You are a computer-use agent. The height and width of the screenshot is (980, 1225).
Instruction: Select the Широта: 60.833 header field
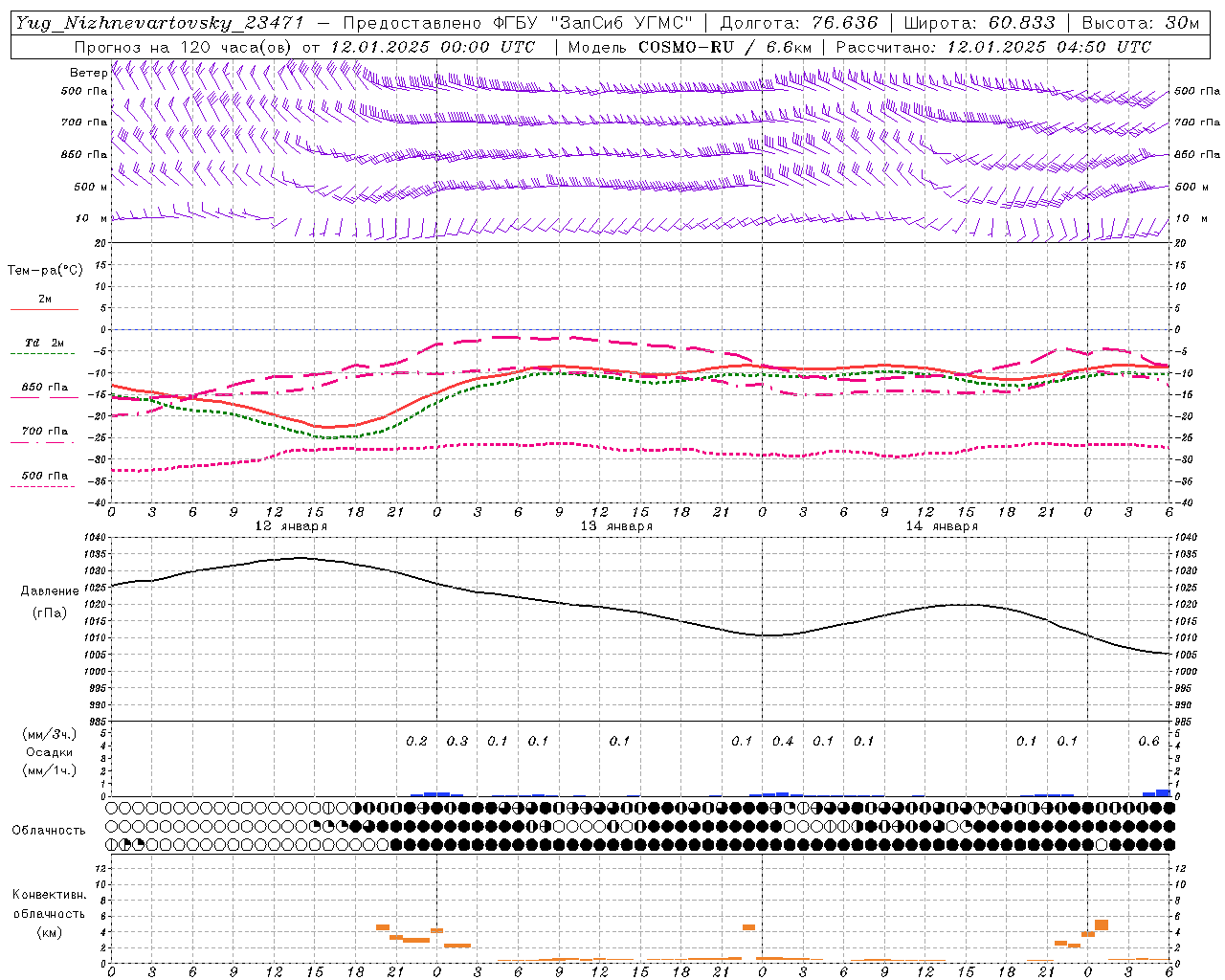coord(980,23)
